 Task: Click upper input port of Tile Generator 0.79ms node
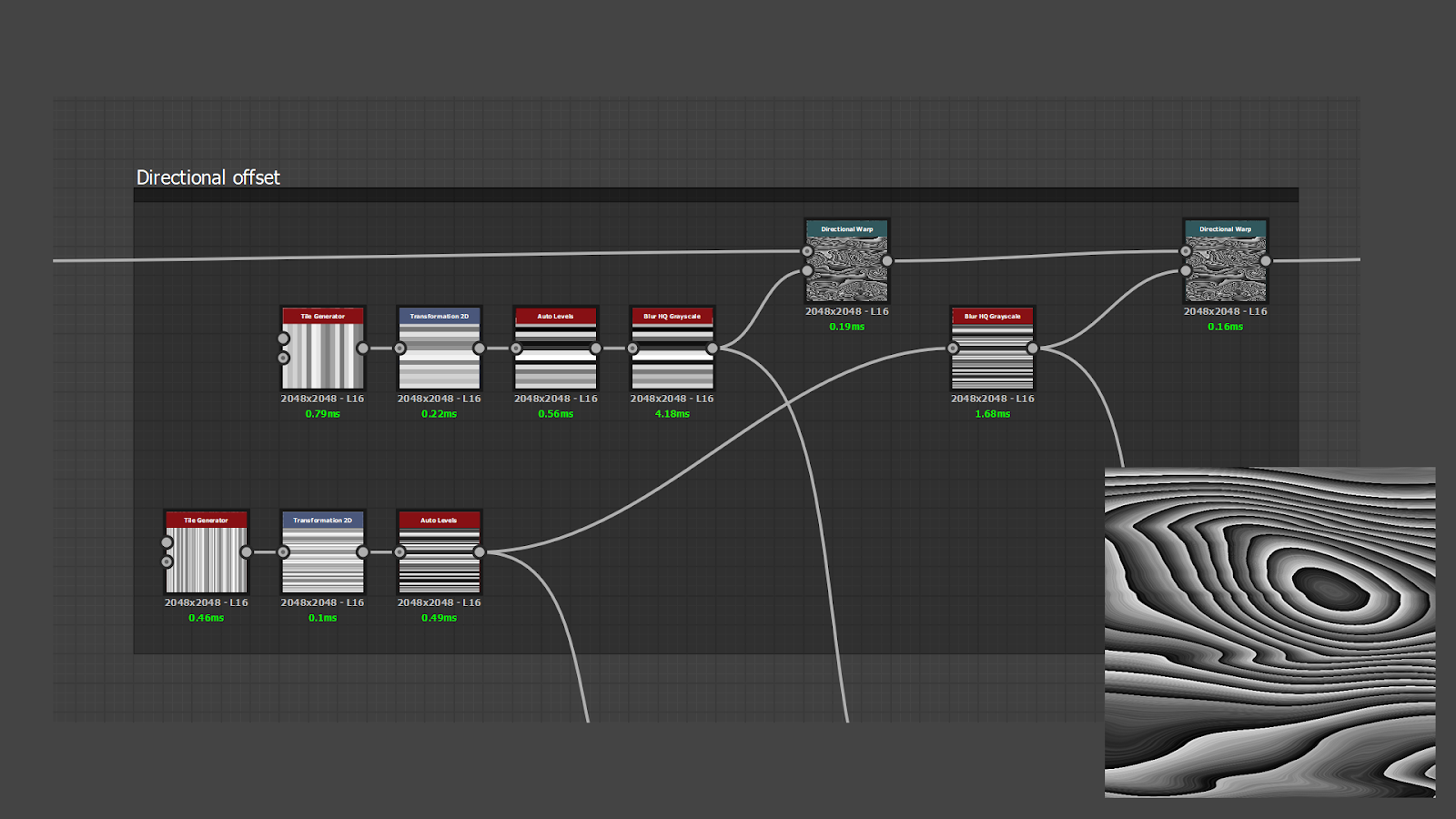point(283,339)
